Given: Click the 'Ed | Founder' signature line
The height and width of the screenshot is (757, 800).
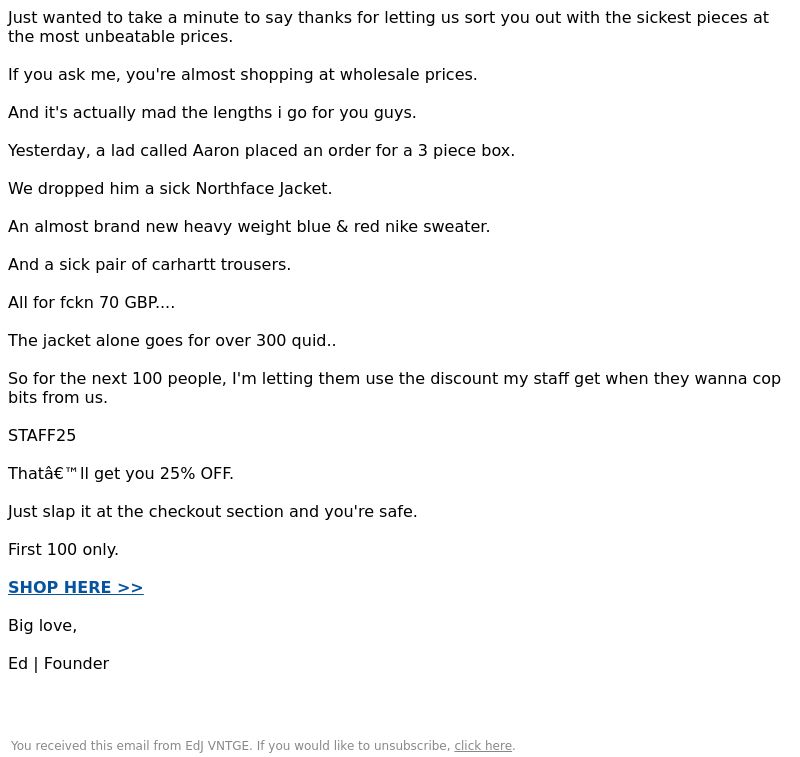Looking at the screenshot, I should [x=59, y=664].
